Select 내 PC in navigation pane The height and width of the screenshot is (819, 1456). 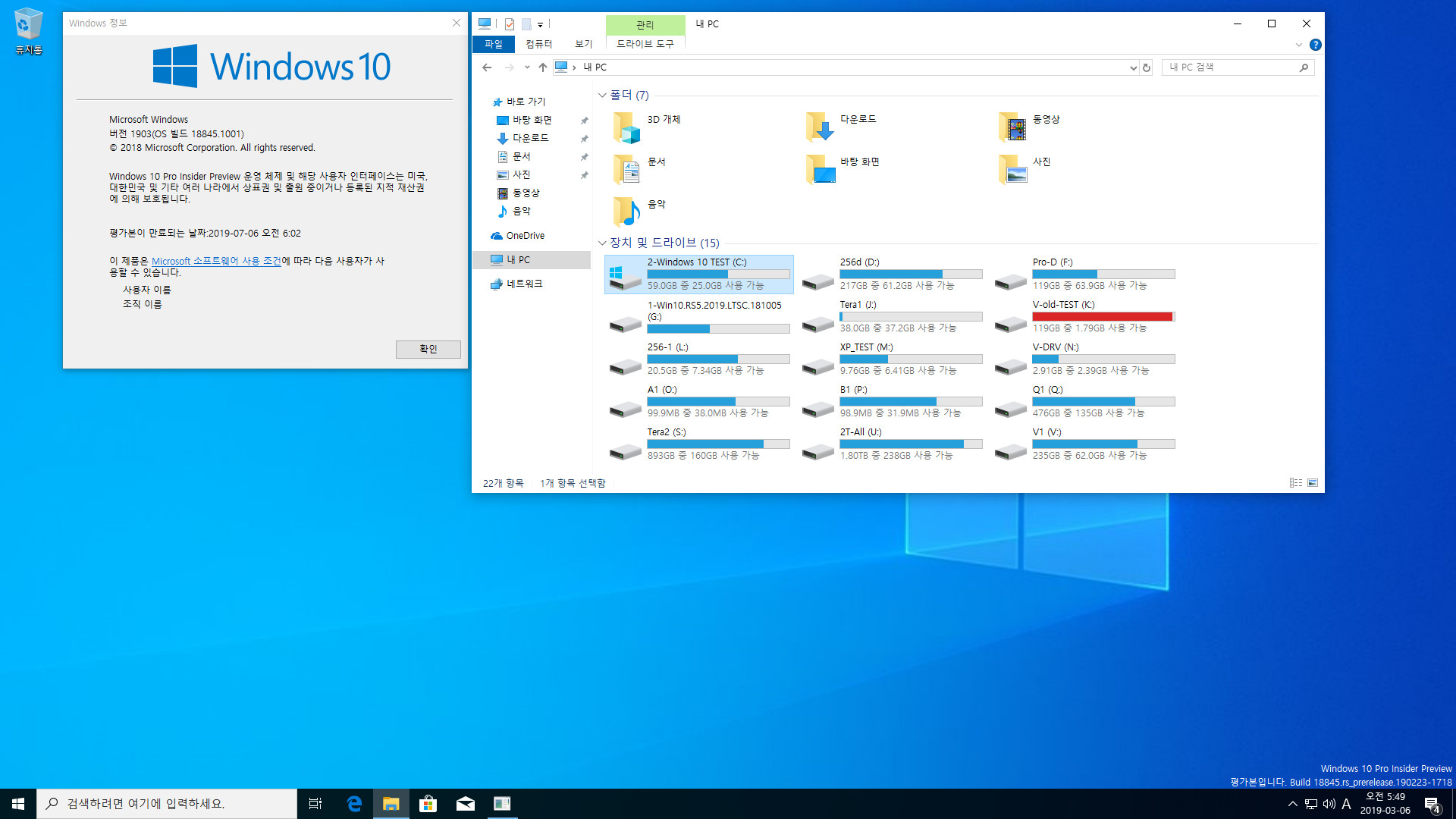click(x=531, y=260)
